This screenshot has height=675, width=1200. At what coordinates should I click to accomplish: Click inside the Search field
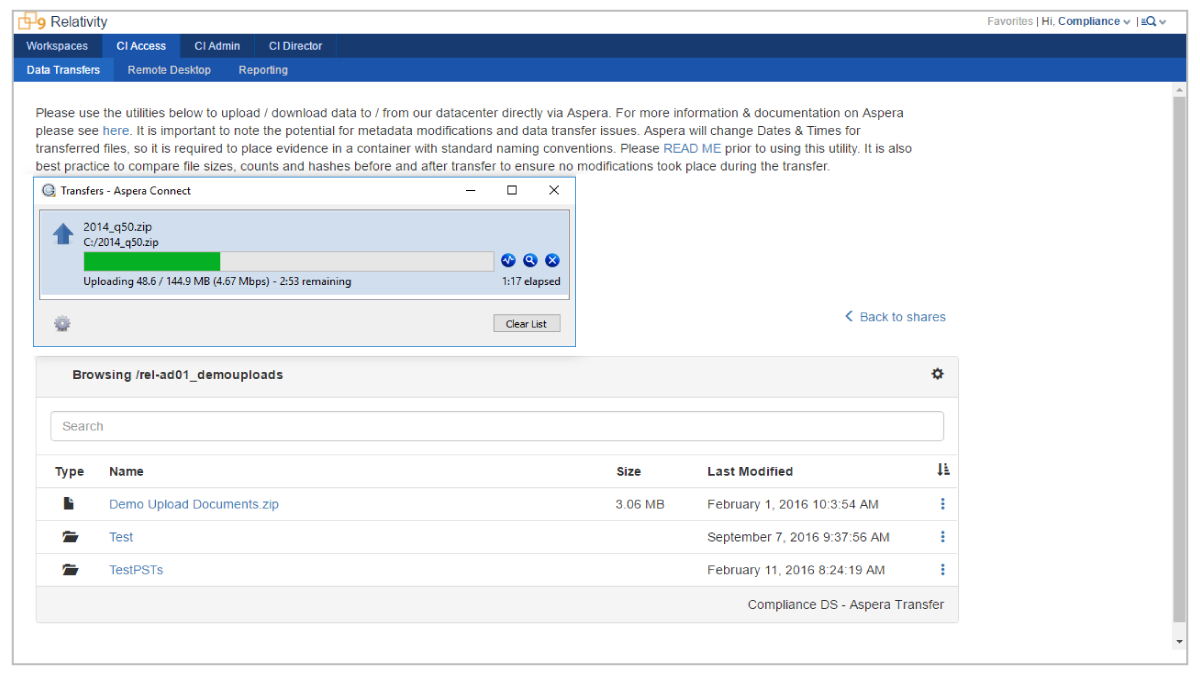(x=497, y=425)
